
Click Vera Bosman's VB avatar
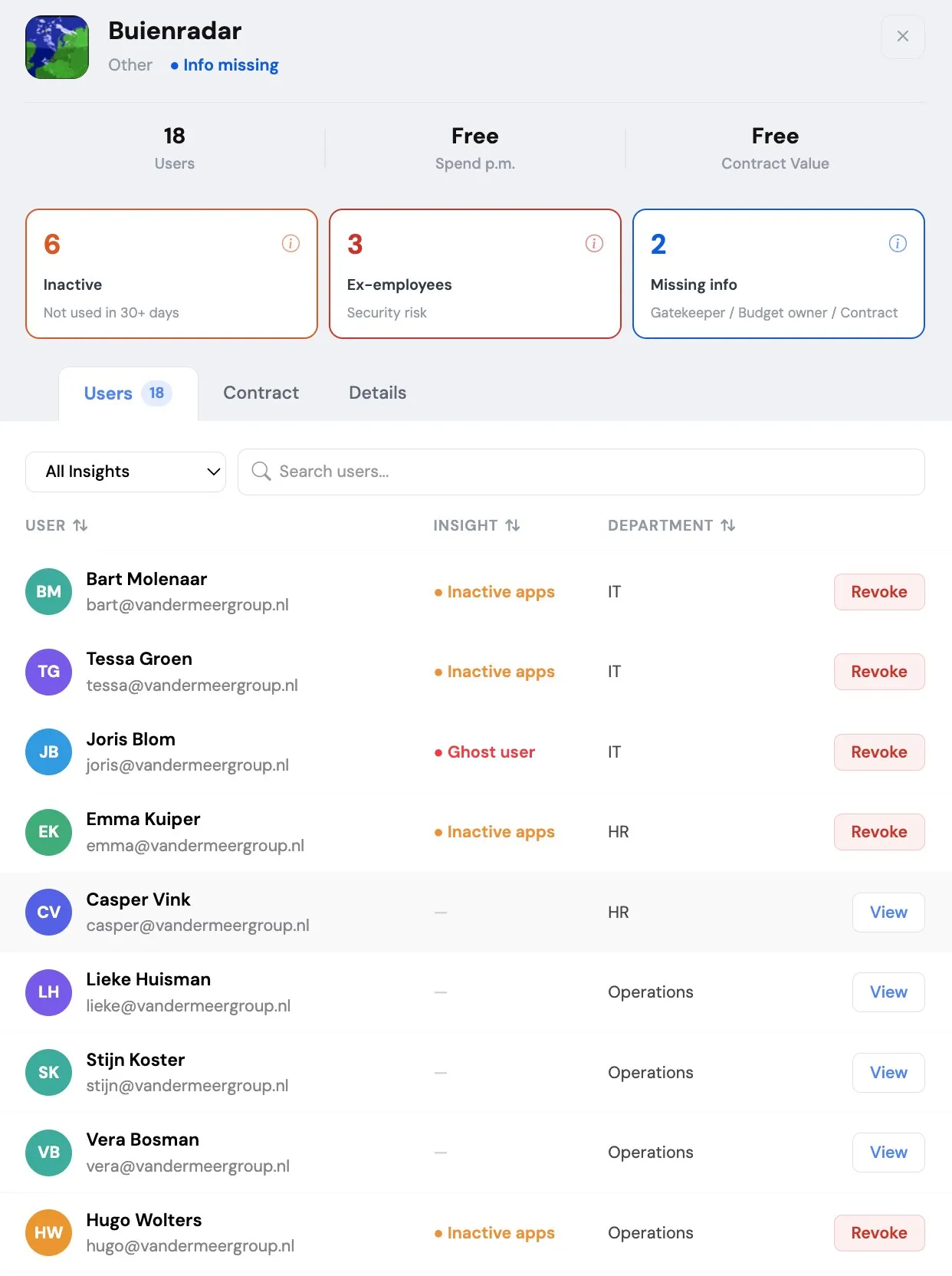coord(48,1153)
